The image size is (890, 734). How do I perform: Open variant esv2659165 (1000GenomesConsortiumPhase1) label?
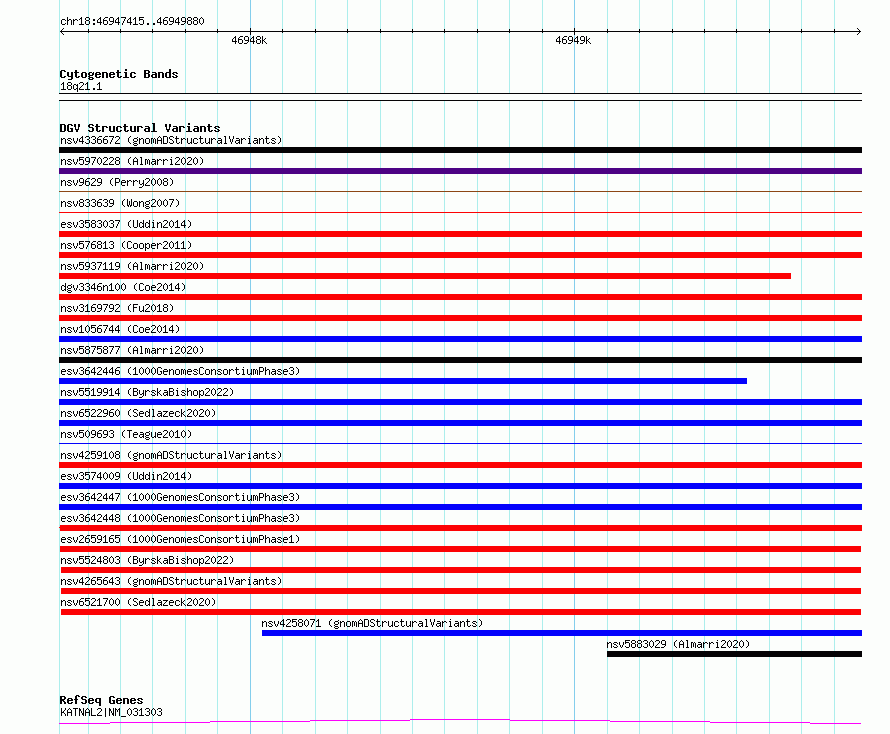pos(180,539)
